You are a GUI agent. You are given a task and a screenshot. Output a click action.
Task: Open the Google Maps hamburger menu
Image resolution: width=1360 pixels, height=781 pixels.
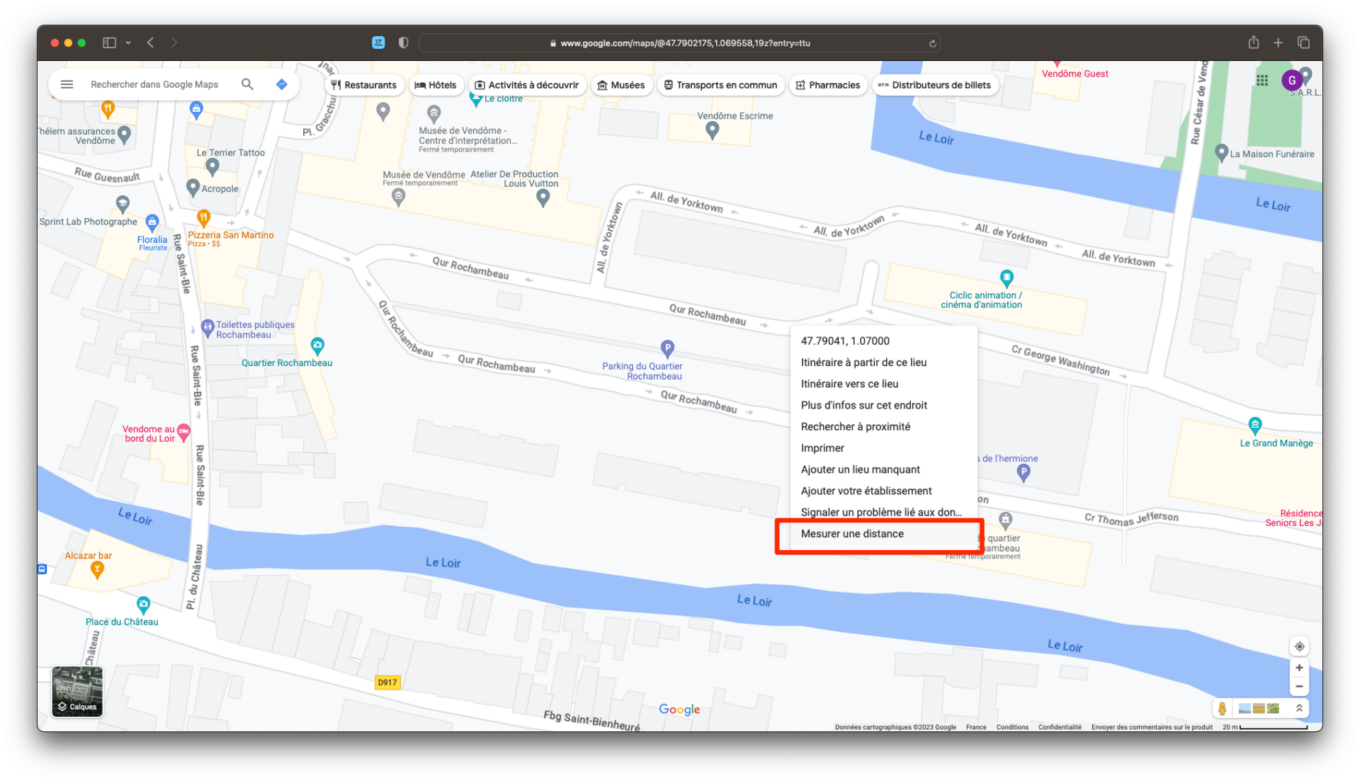pos(67,85)
